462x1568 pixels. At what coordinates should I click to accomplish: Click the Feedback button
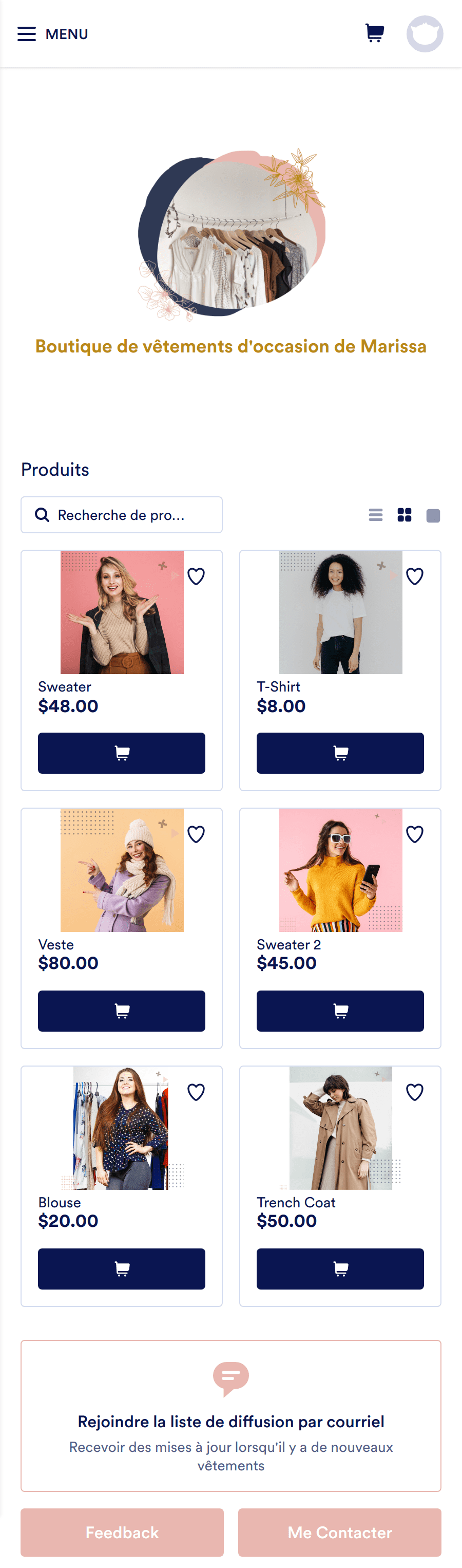[x=122, y=1532]
